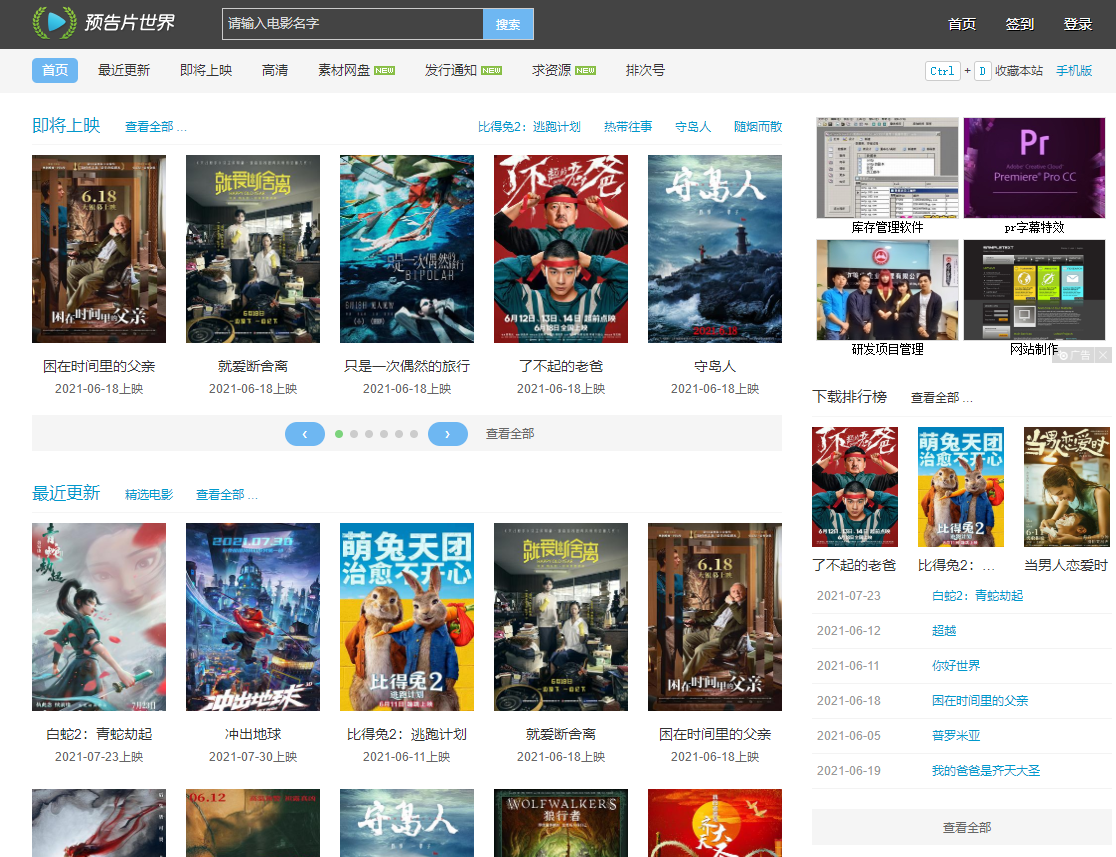Screen dimensions: 1116x857
Task: Click the 预告片世界 play logo icon
Action: coord(54,22)
